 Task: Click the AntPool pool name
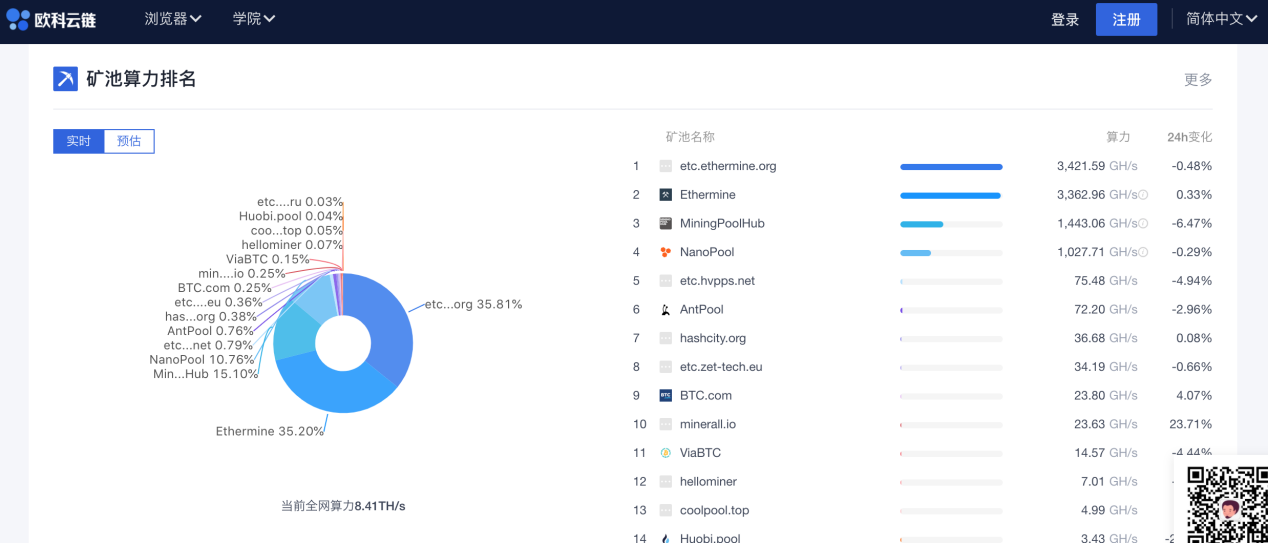[702, 310]
